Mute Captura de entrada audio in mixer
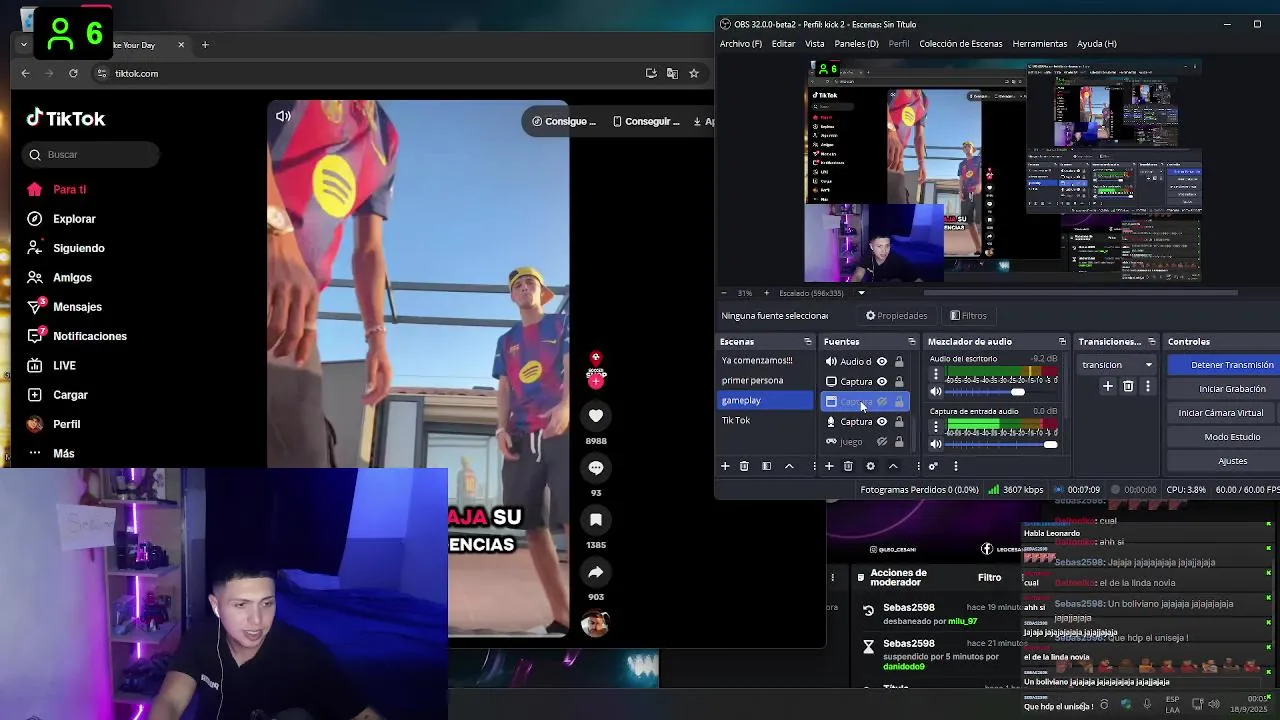 (936, 444)
